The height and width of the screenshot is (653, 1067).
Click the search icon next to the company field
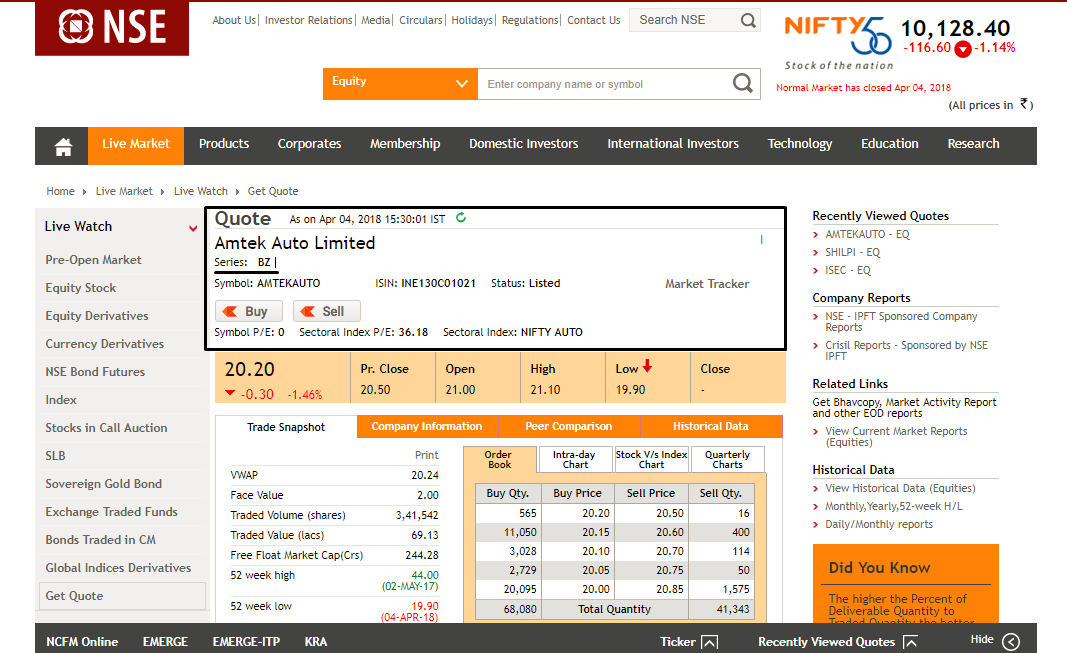point(742,84)
